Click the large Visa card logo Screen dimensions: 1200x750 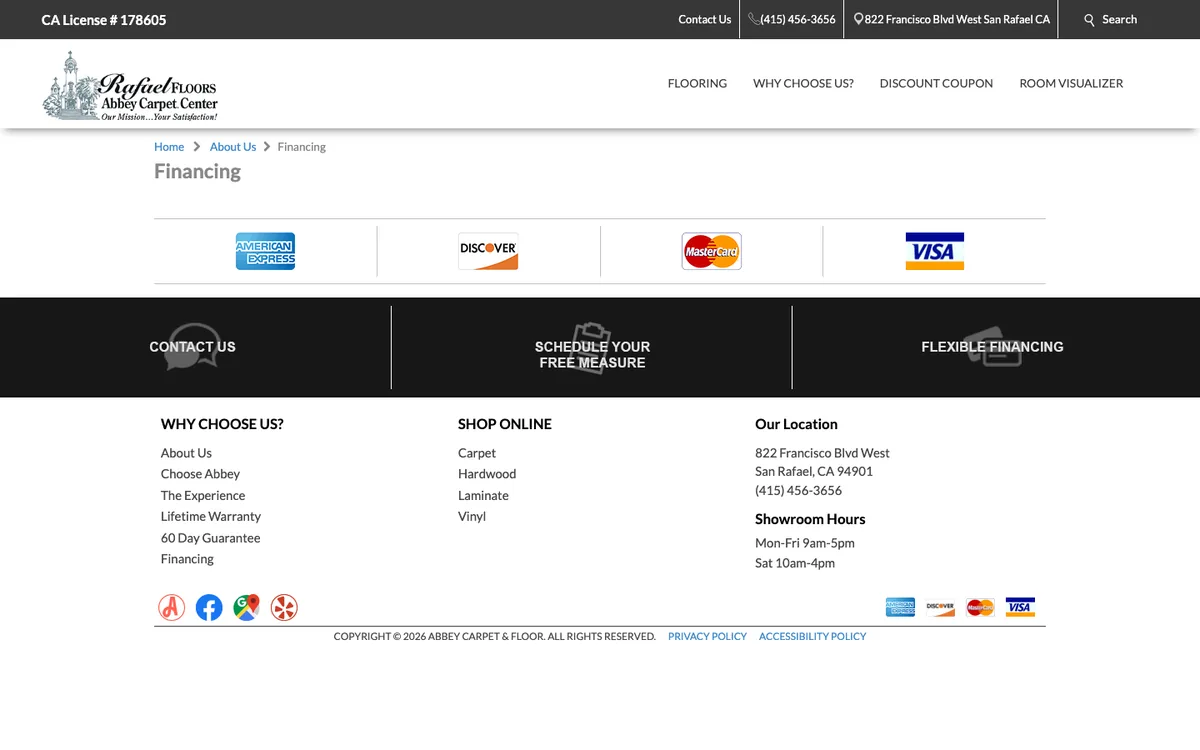(x=934, y=251)
